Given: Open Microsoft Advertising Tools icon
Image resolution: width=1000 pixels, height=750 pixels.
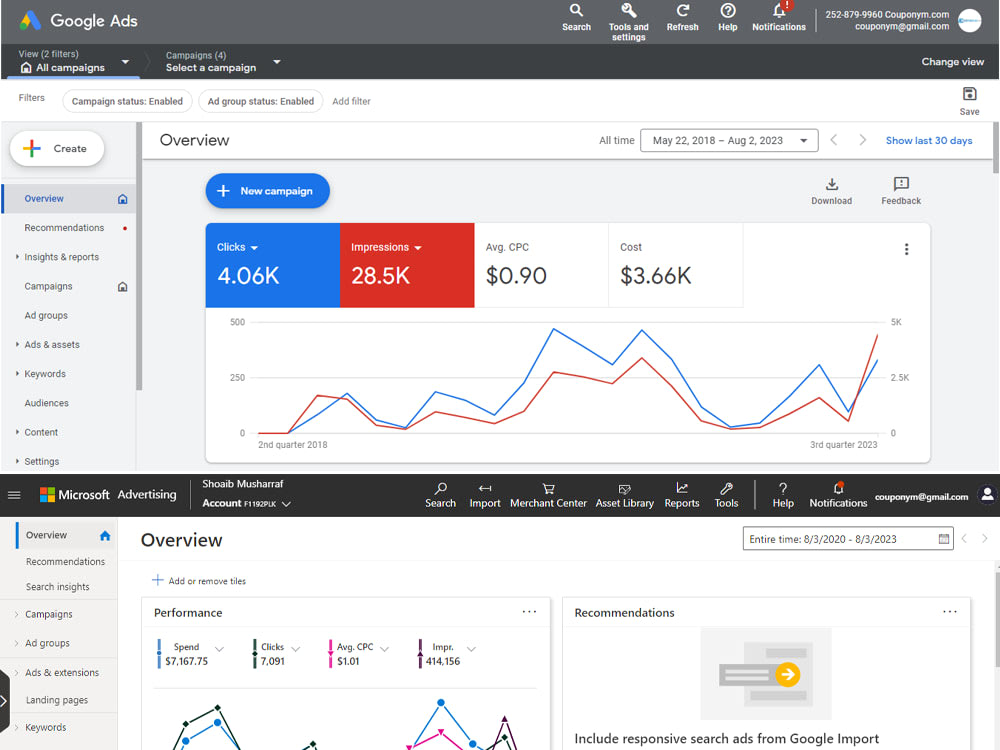Looking at the screenshot, I should (x=726, y=489).
